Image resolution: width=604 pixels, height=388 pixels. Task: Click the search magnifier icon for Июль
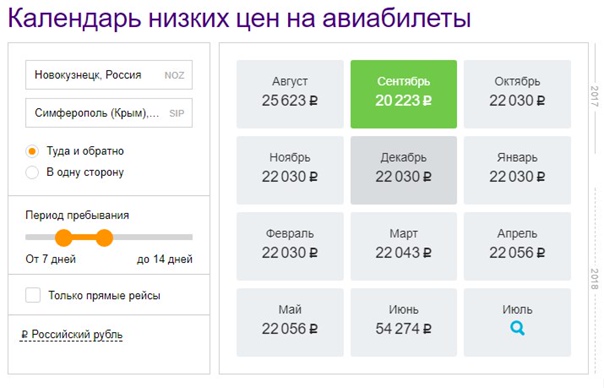(x=517, y=328)
